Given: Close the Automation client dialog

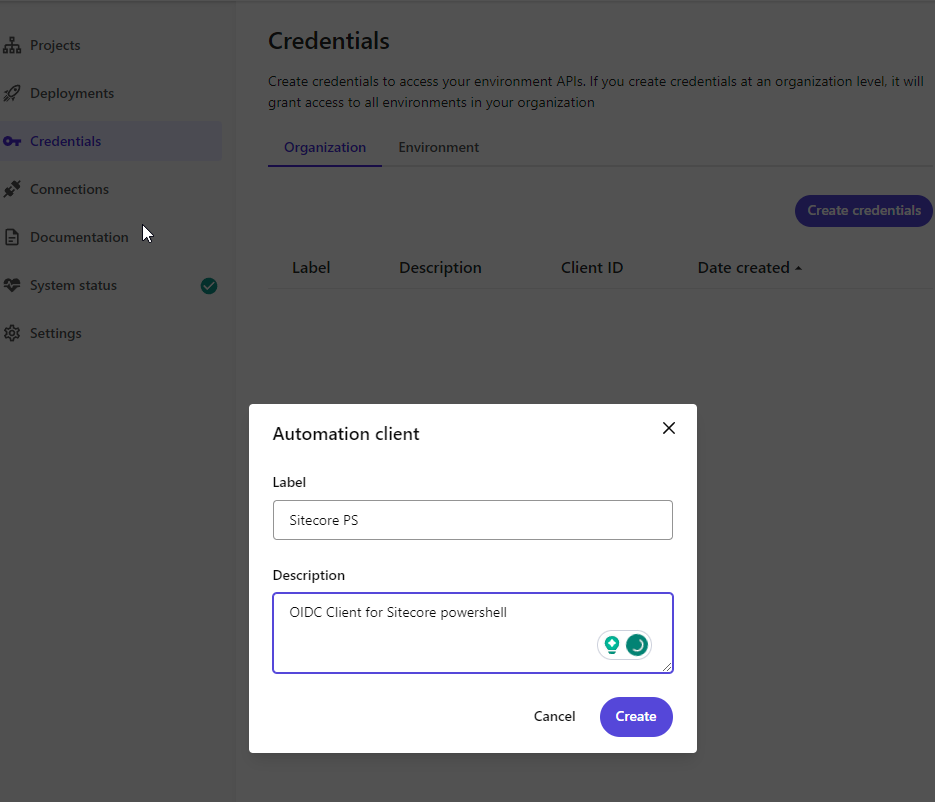Looking at the screenshot, I should point(669,428).
